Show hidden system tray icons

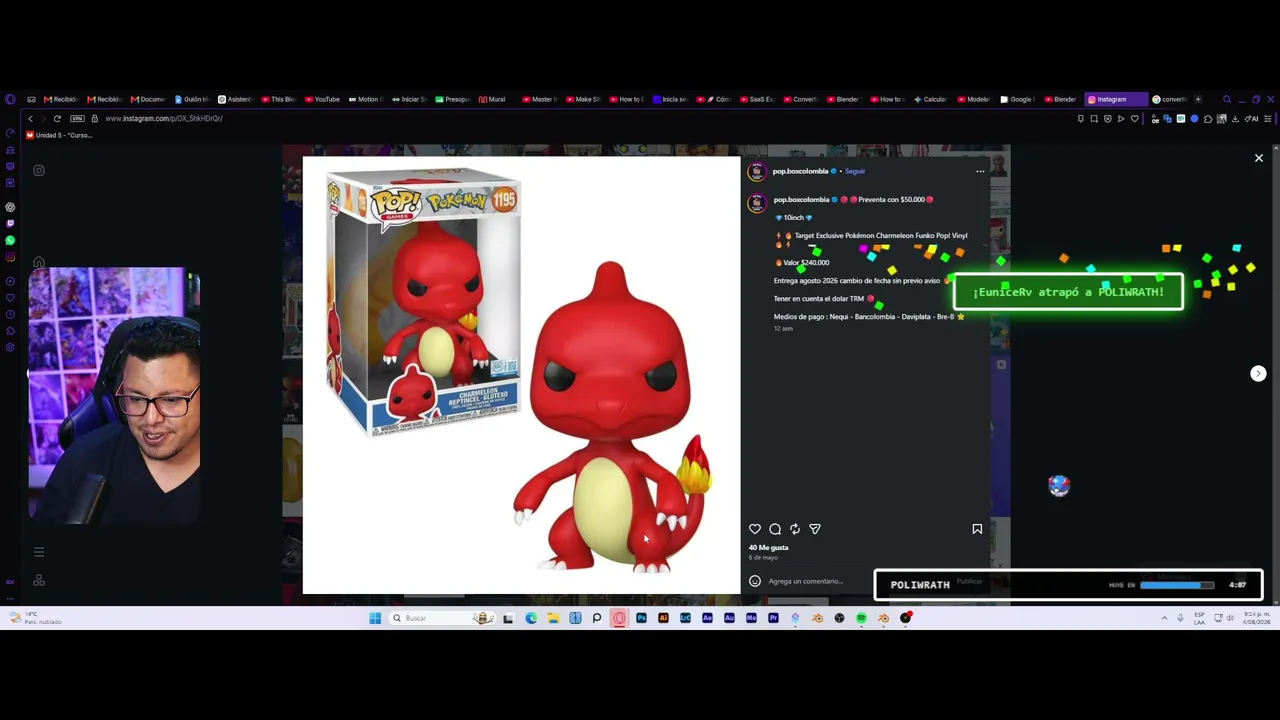point(1164,618)
